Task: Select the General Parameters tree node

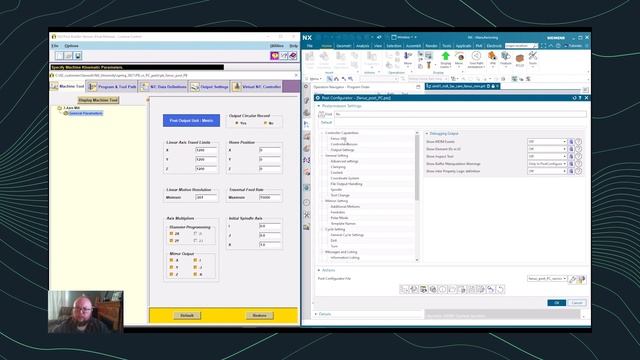Action: coord(85,113)
